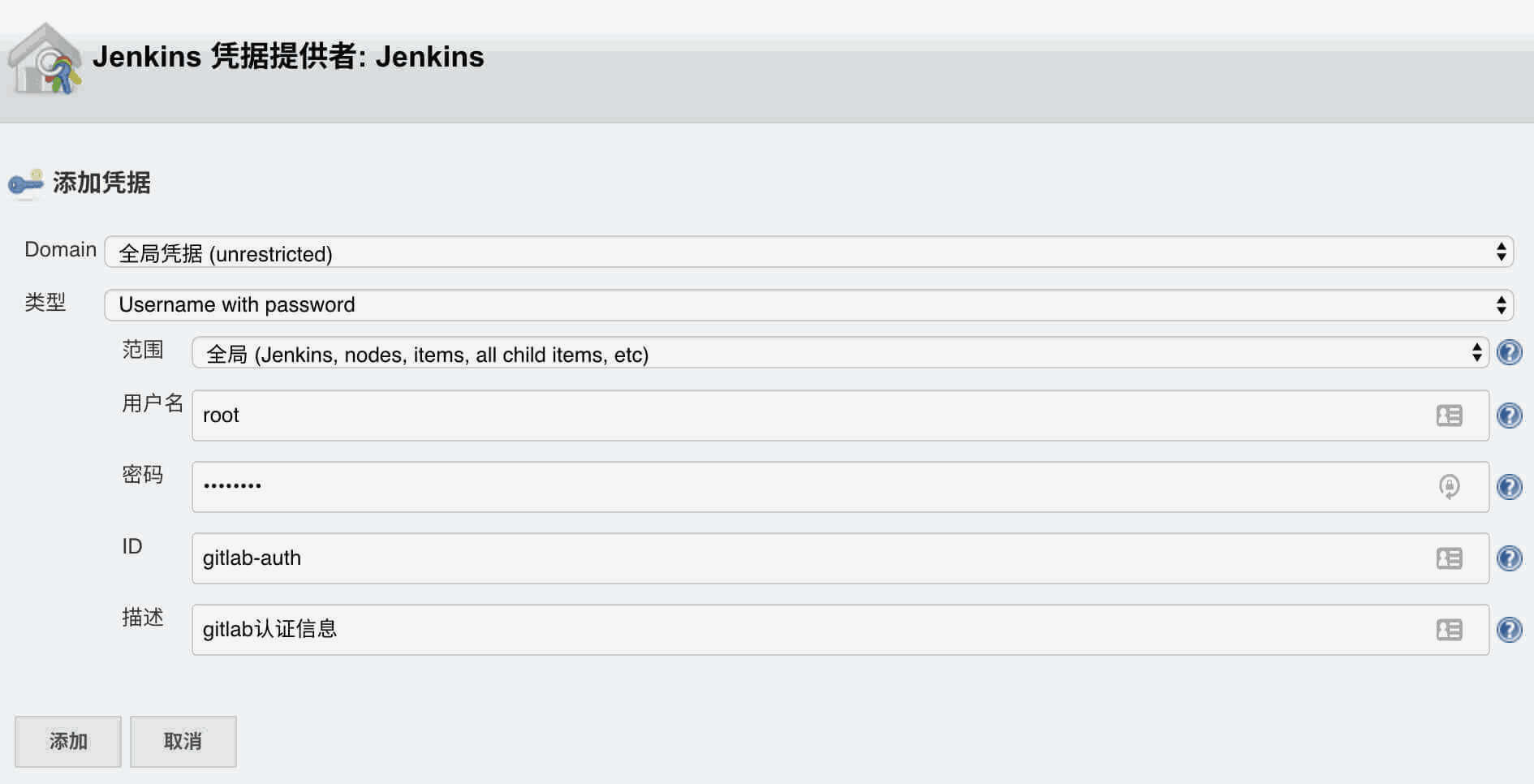Image resolution: width=1534 pixels, height=784 pixels.
Task: Open help icon for the ID field
Action: 1509,558
